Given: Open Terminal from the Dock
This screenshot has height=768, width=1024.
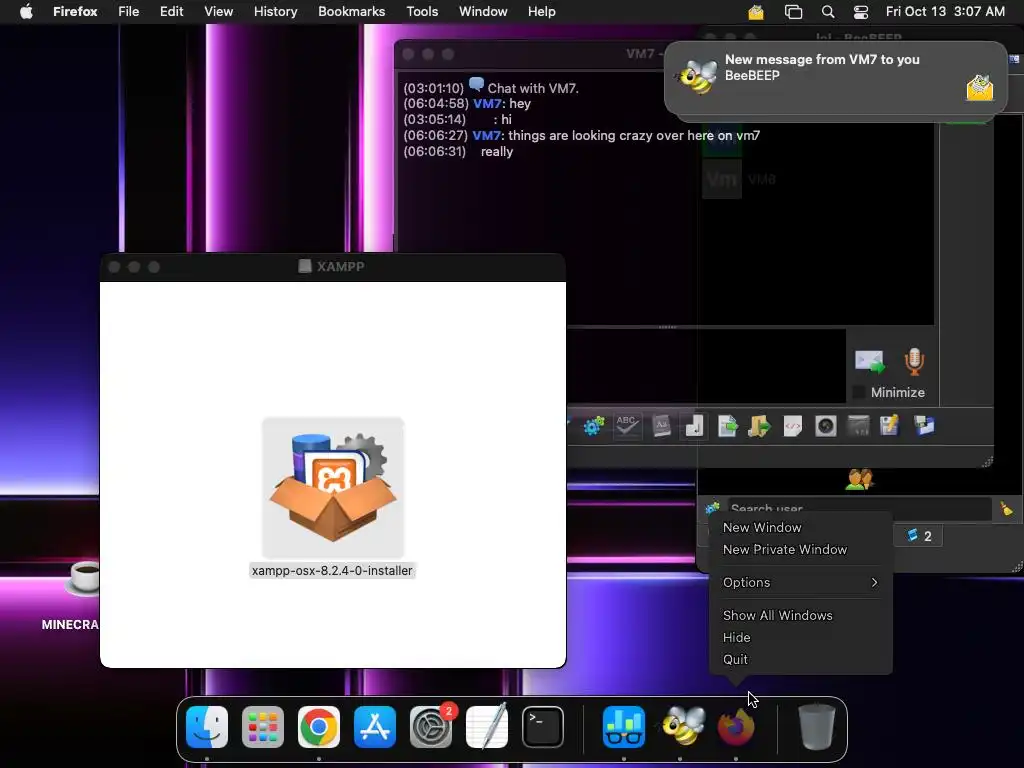Looking at the screenshot, I should [x=543, y=727].
